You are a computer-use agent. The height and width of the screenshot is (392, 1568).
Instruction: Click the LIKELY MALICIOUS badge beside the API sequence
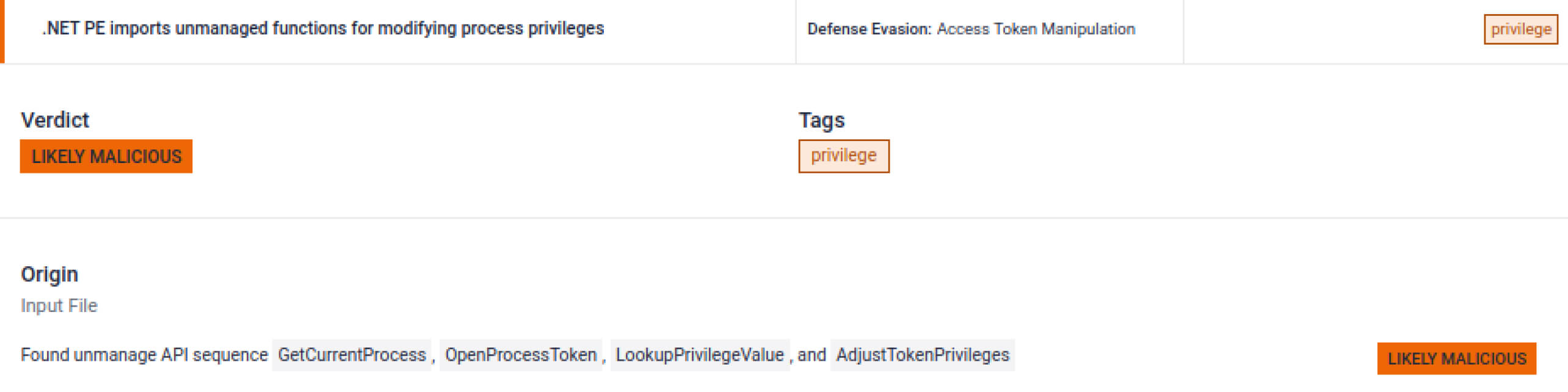coord(1456,358)
